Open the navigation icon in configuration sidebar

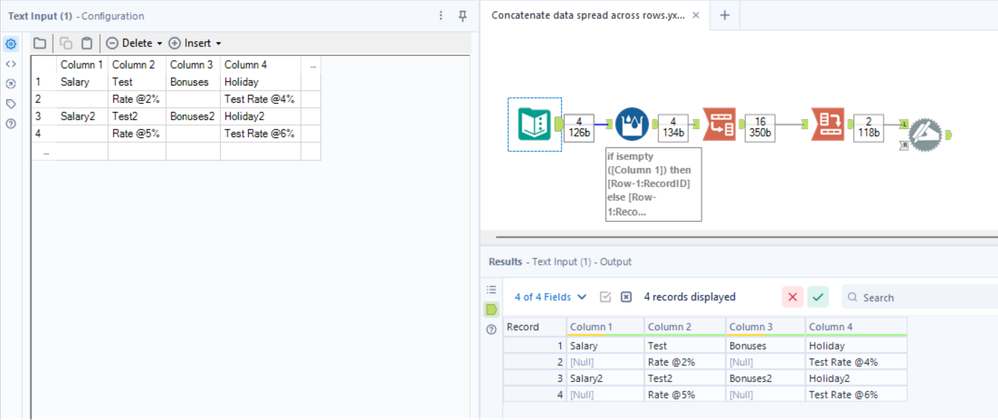(x=10, y=83)
